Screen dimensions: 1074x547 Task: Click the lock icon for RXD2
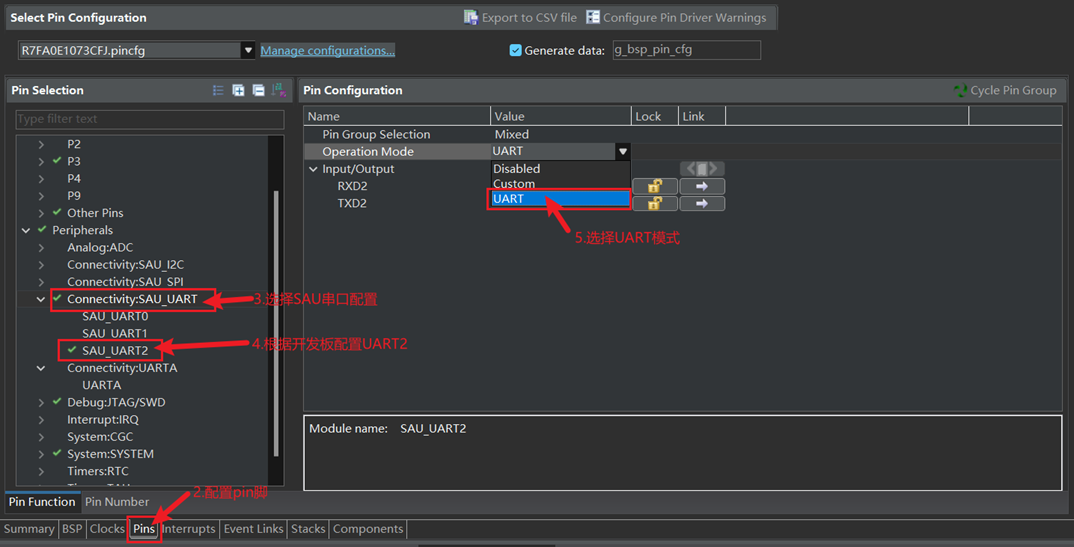point(654,186)
